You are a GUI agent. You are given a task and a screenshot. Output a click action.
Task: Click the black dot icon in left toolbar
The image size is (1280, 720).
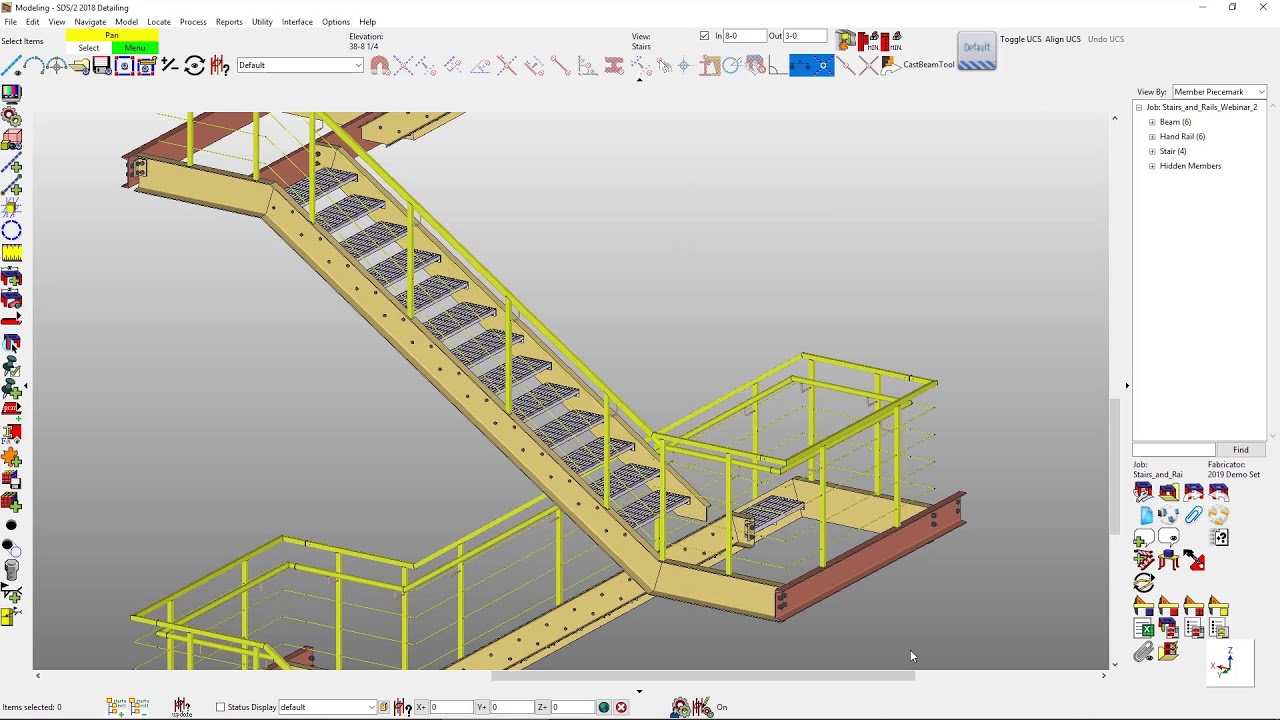tap(11, 525)
